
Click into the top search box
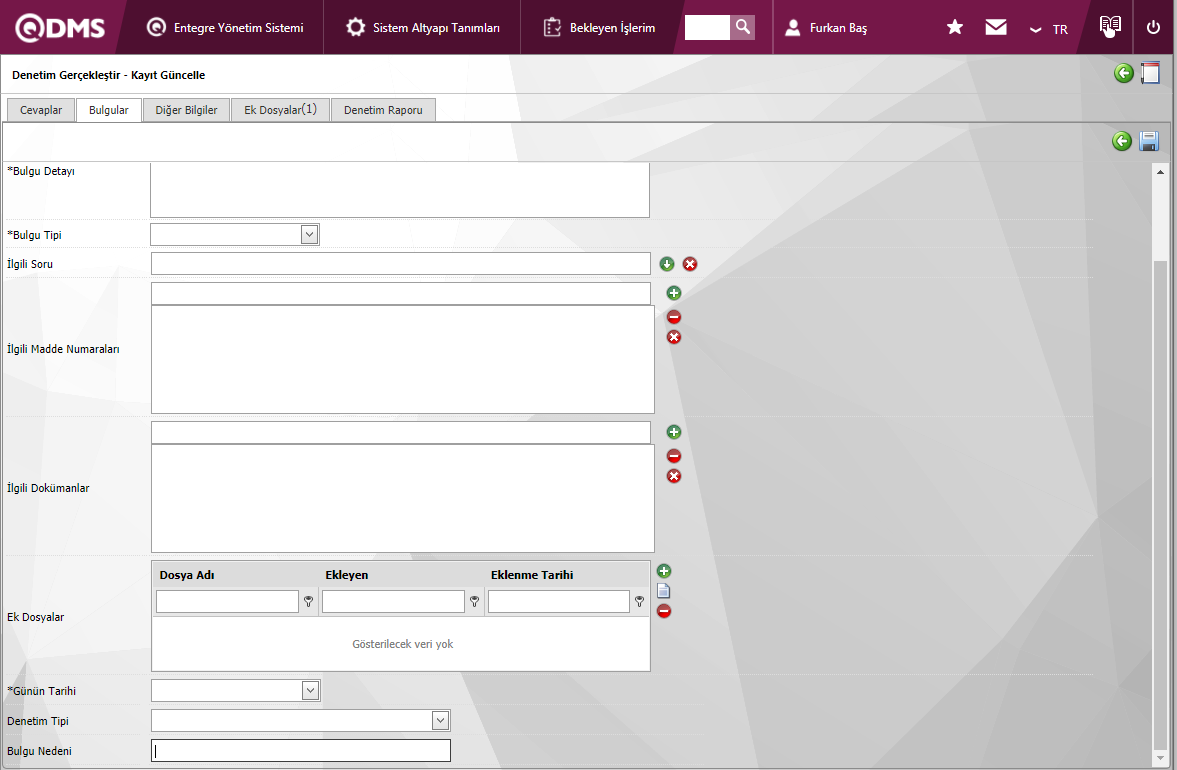[707, 27]
